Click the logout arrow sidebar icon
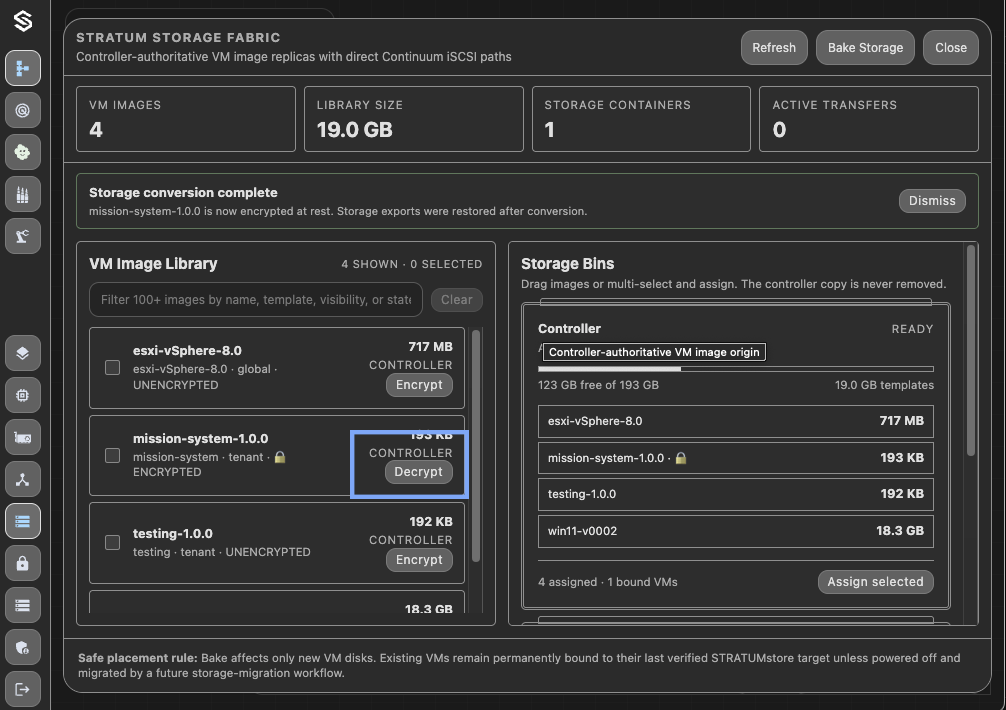1006x710 pixels. click(23, 689)
